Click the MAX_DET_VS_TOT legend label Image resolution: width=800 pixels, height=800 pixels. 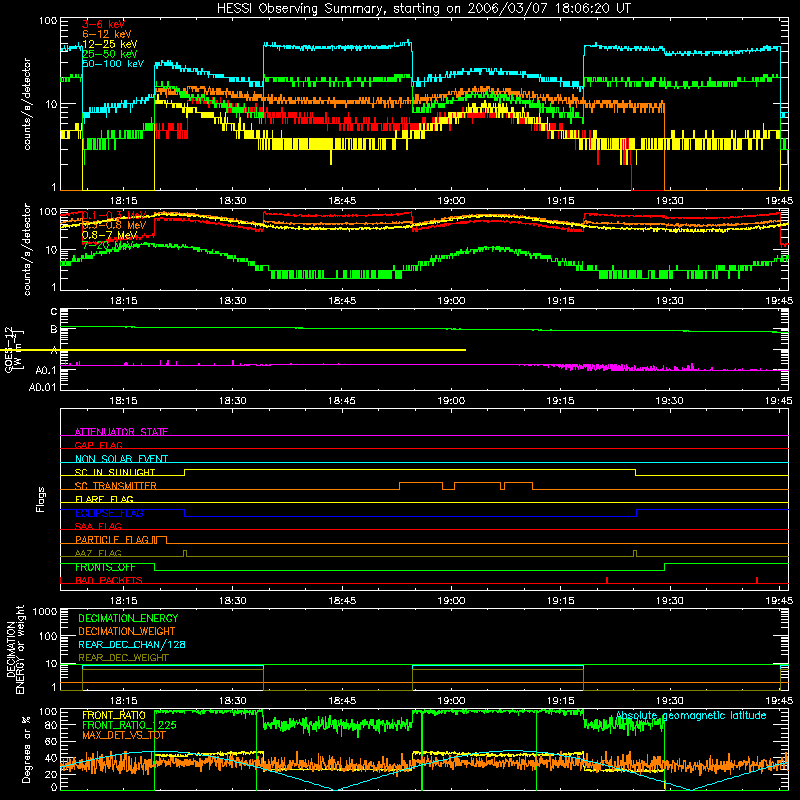click(x=124, y=735)
